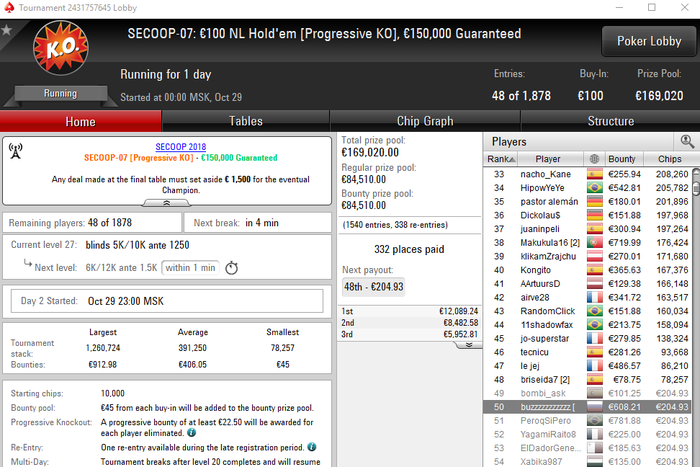
Task: Expand the full payout list
Action: tap(468, 345)
